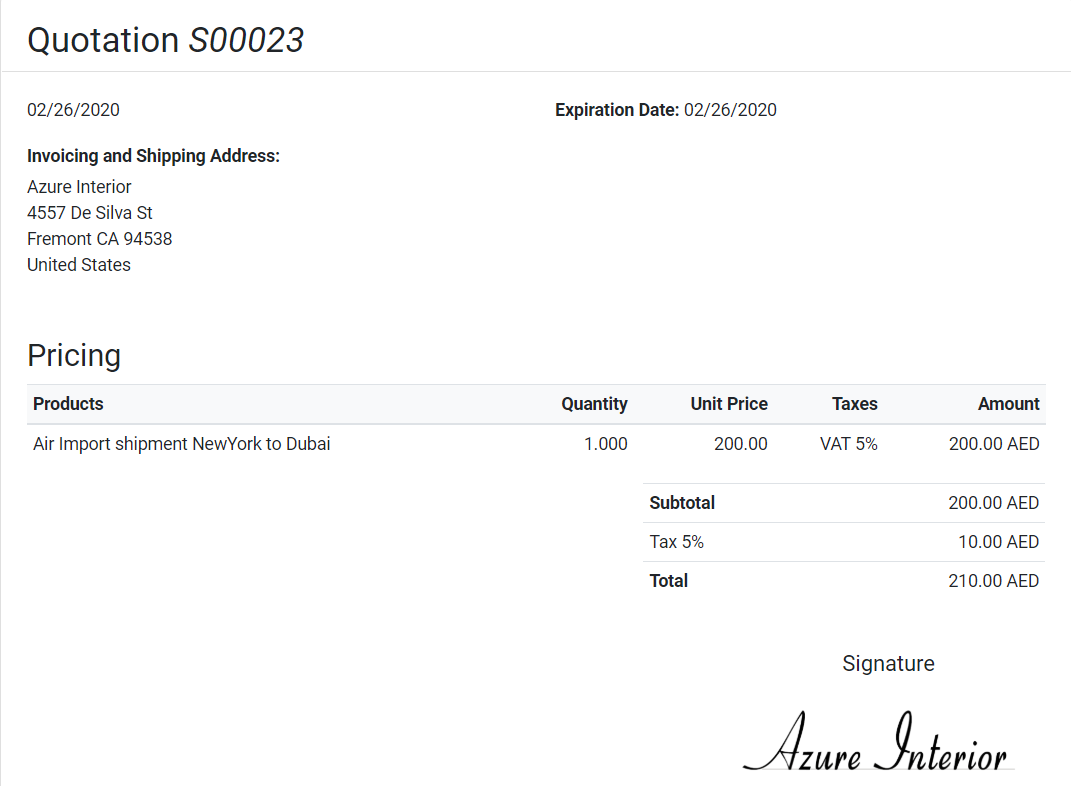Click the Quantity column header

coord(594,404)
